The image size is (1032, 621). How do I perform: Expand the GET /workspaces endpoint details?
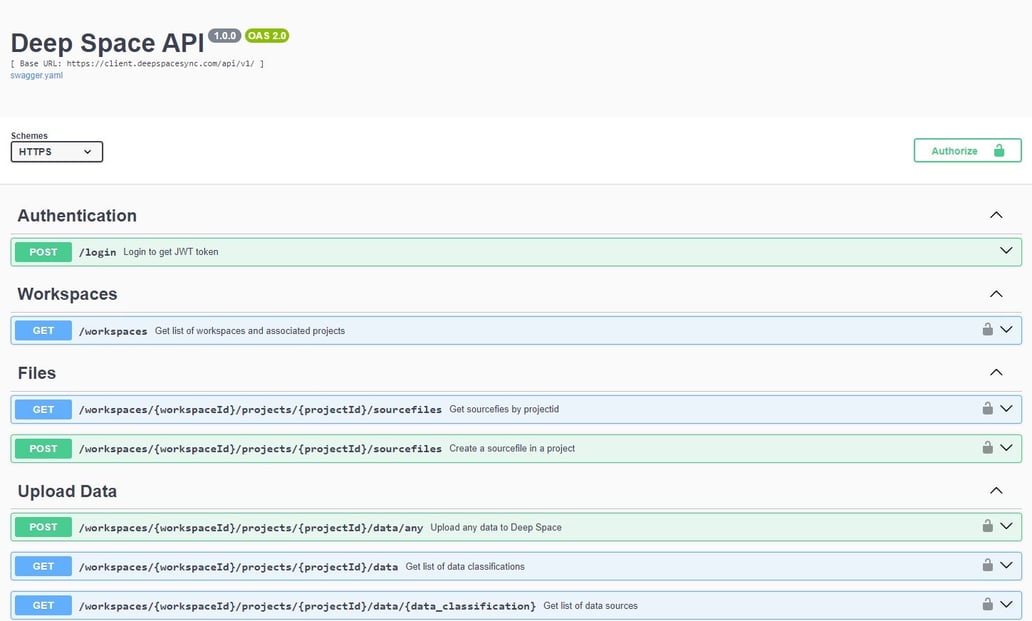point(1006,329)
